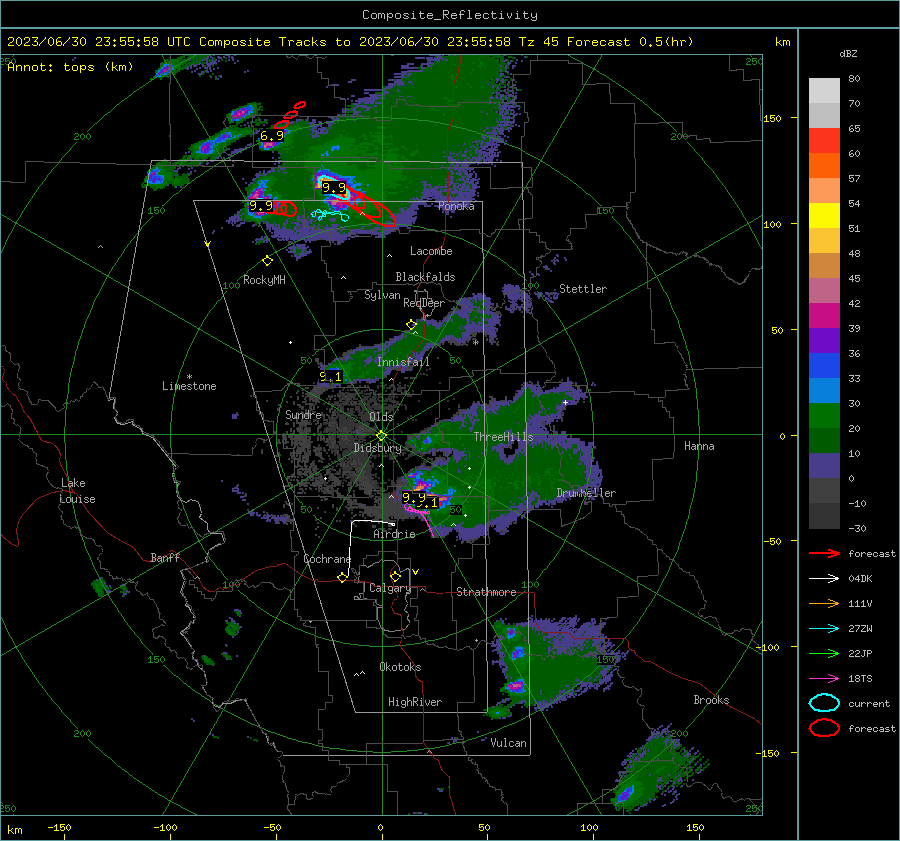The image size is (900, 841).
Task: Click the 'Forecast 0.5(hr)' header text
Action: pos(630,42)
